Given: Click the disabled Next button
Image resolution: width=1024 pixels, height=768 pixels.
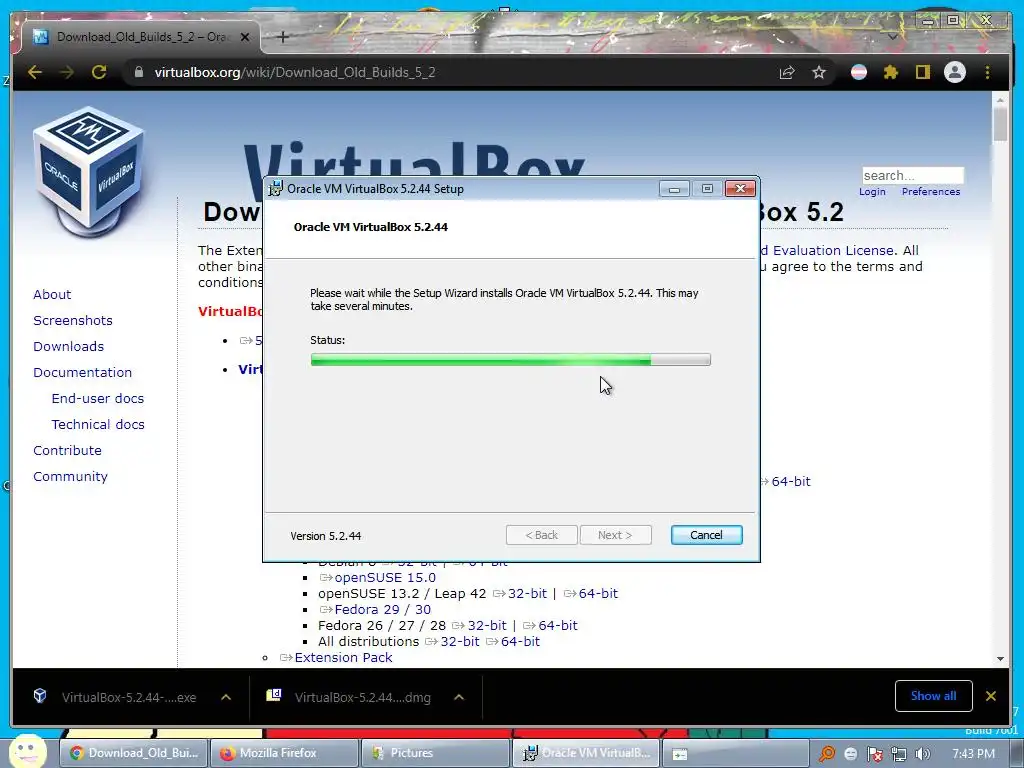Looking at the screenshot, I should pyautogui.click(x=615, y=535).
